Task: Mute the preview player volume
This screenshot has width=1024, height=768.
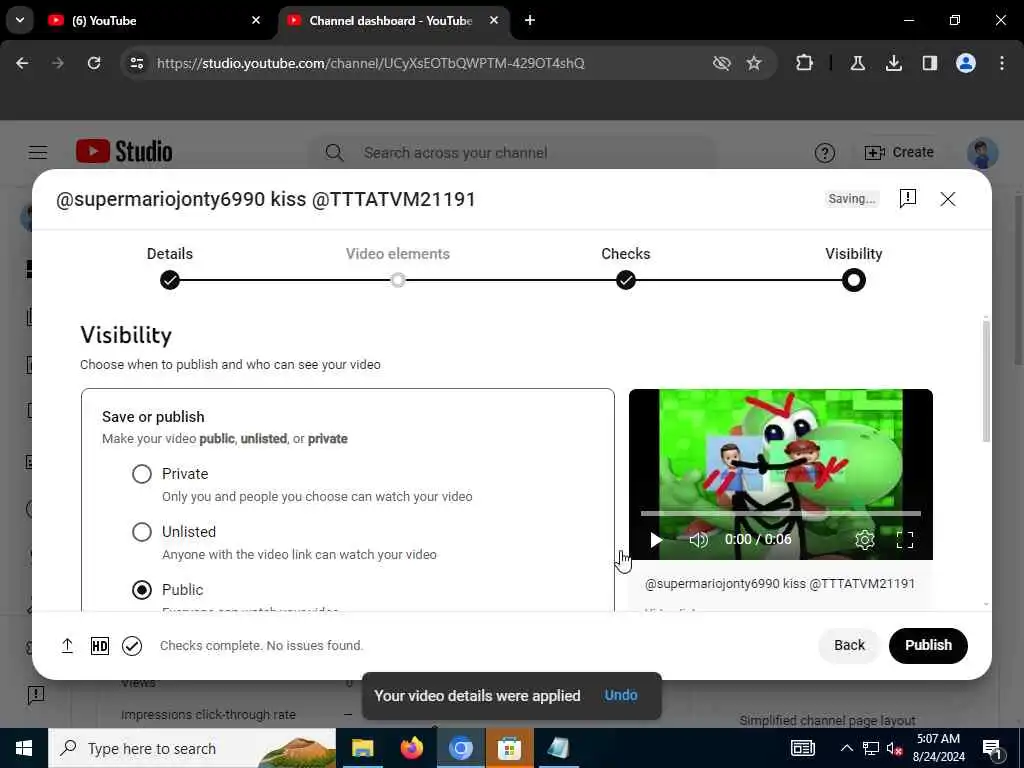Action: point(699,539)
